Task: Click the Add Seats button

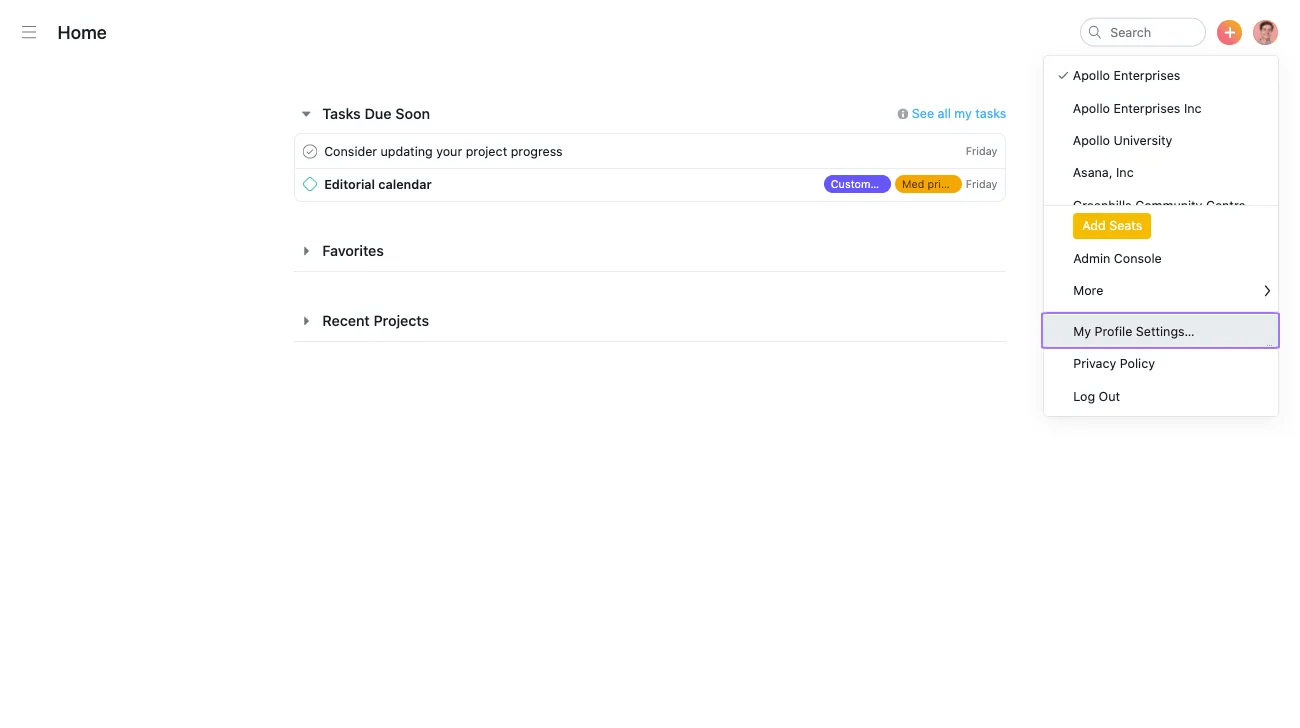Action: [x=1111, y=226]
